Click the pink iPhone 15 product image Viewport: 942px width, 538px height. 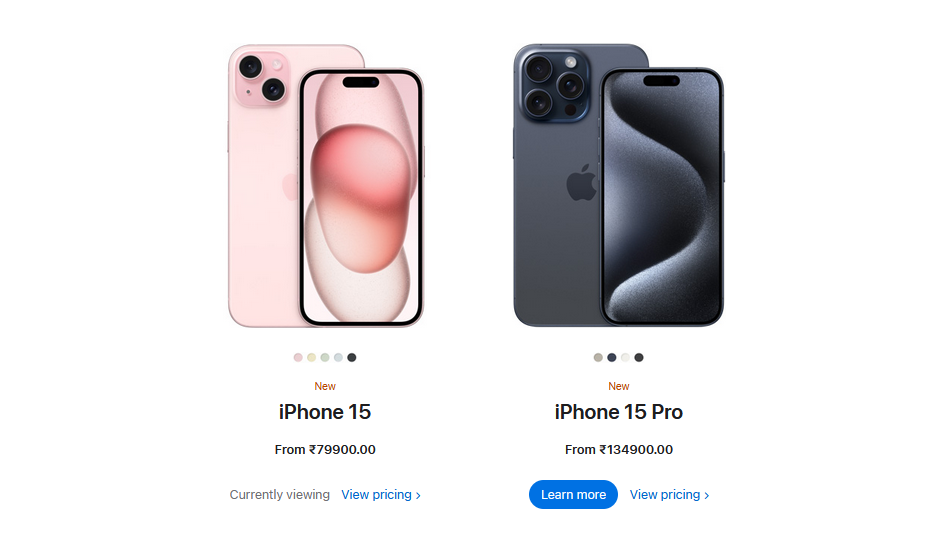coord(326,186)
